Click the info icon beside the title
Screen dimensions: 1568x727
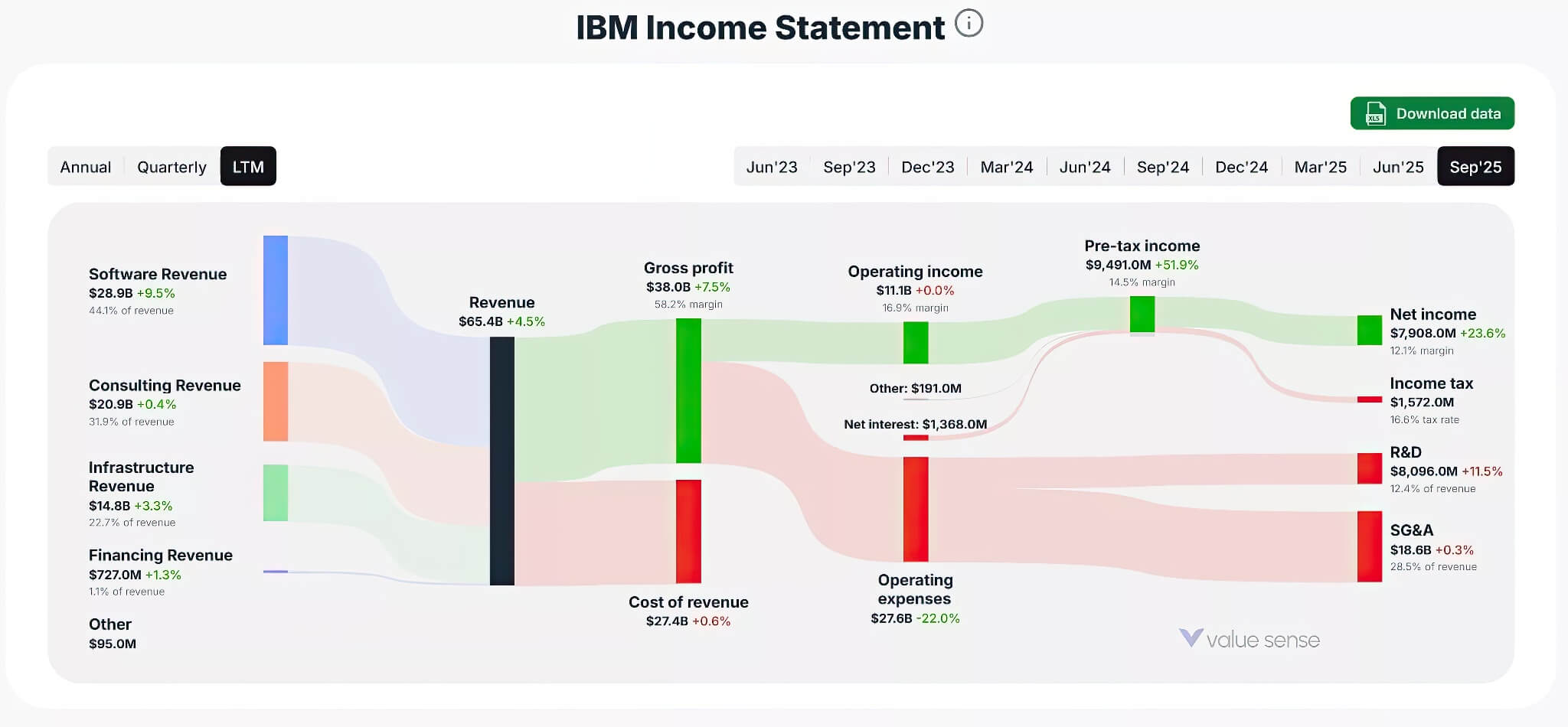click(969, 24)
